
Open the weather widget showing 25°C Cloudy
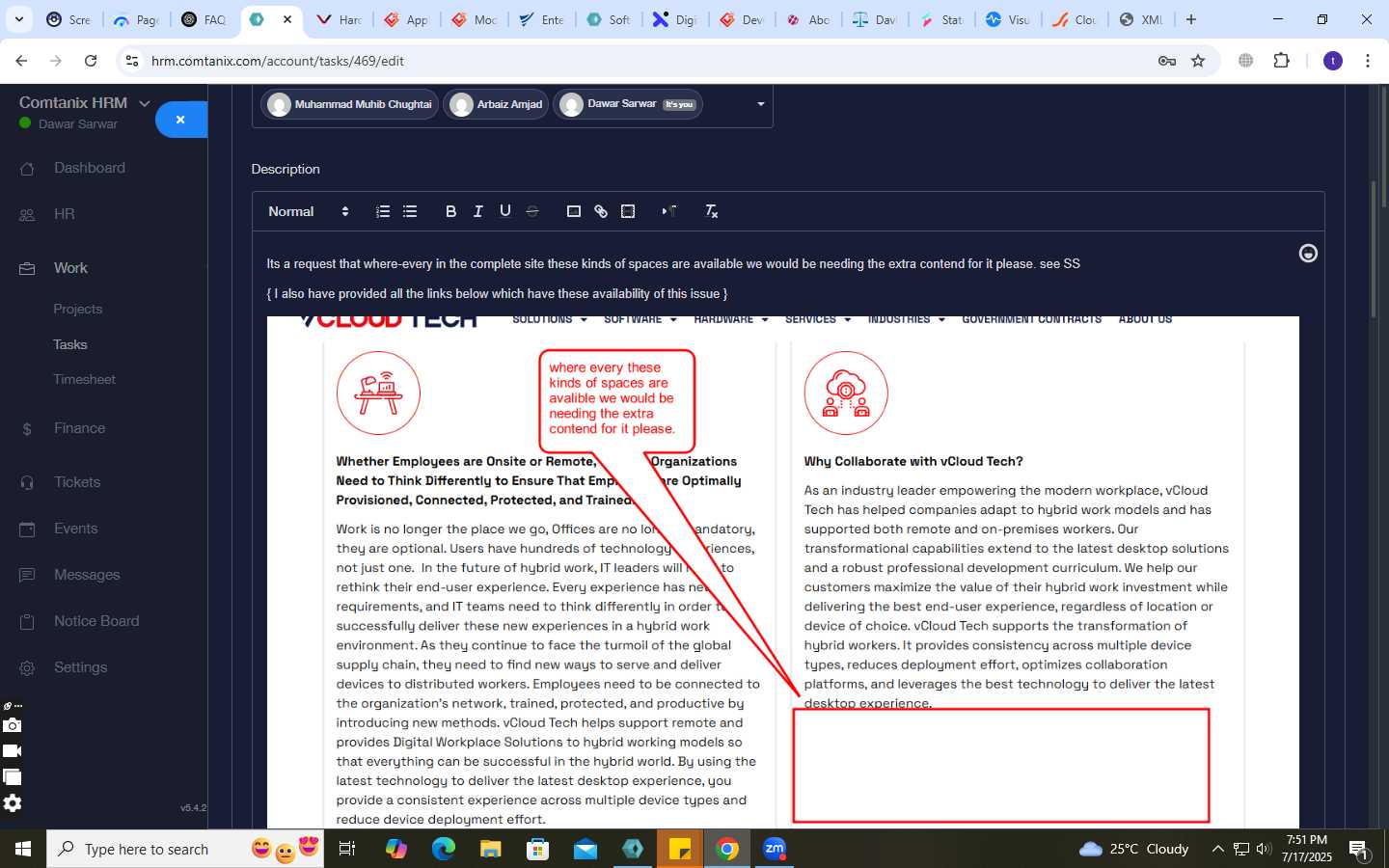pos(1134,849)
